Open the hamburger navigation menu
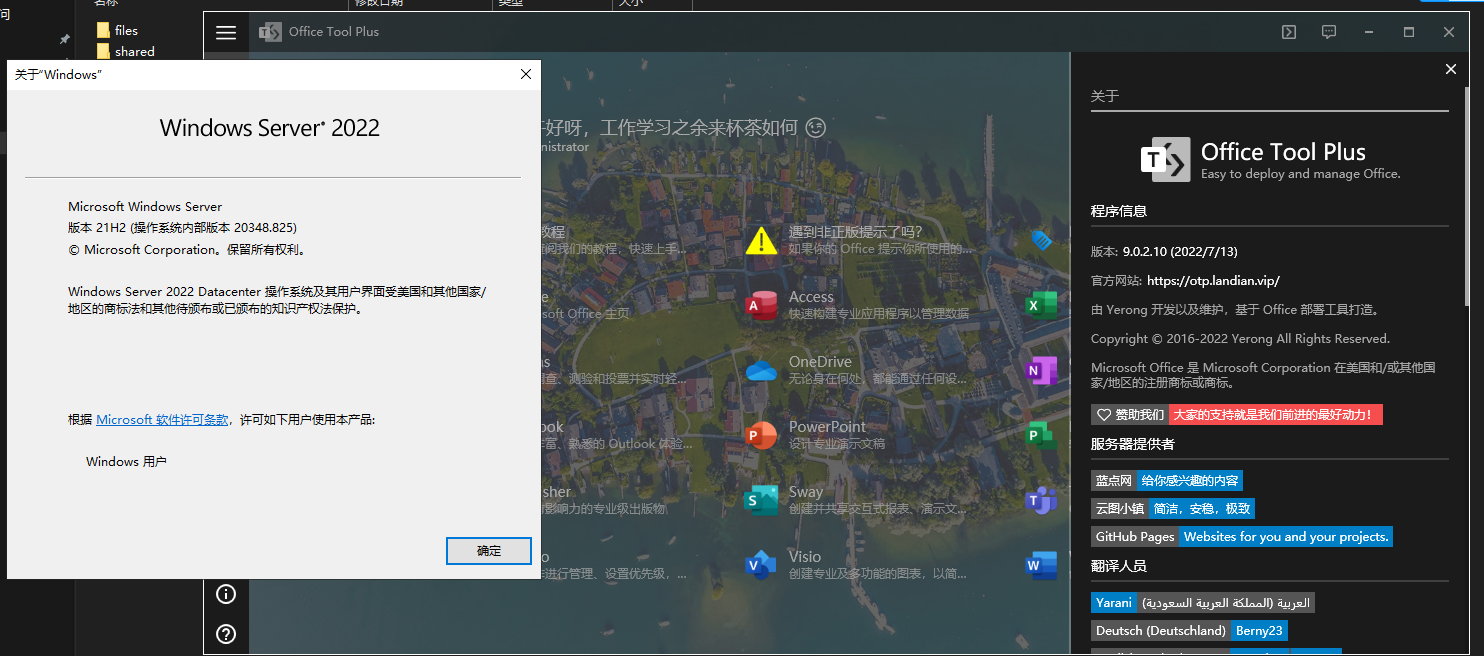This screenshot has height=656, width=1484. 226,32
